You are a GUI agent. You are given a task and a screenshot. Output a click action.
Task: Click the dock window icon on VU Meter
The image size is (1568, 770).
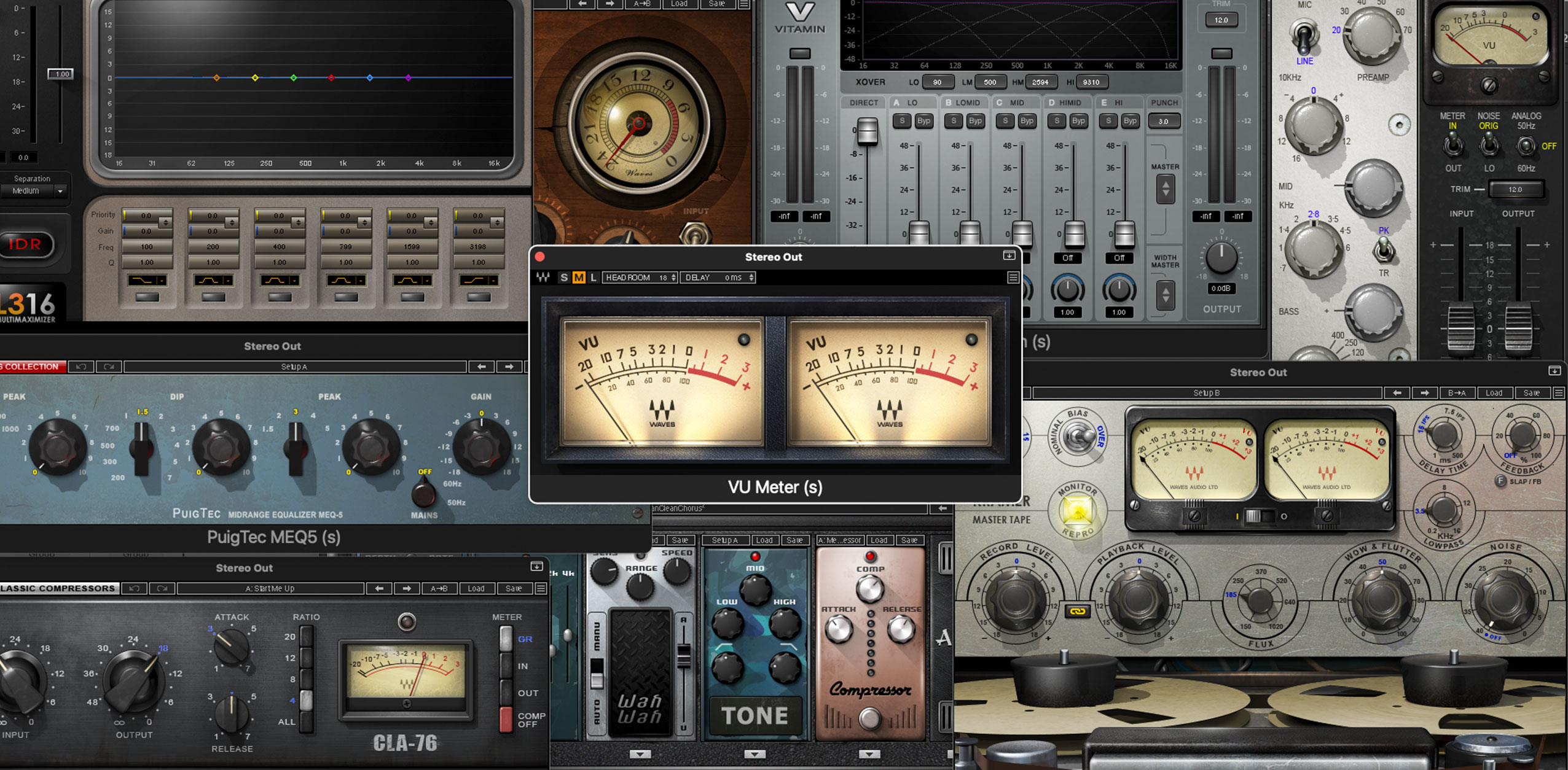pyautogui.click(x=1009, y=255)
